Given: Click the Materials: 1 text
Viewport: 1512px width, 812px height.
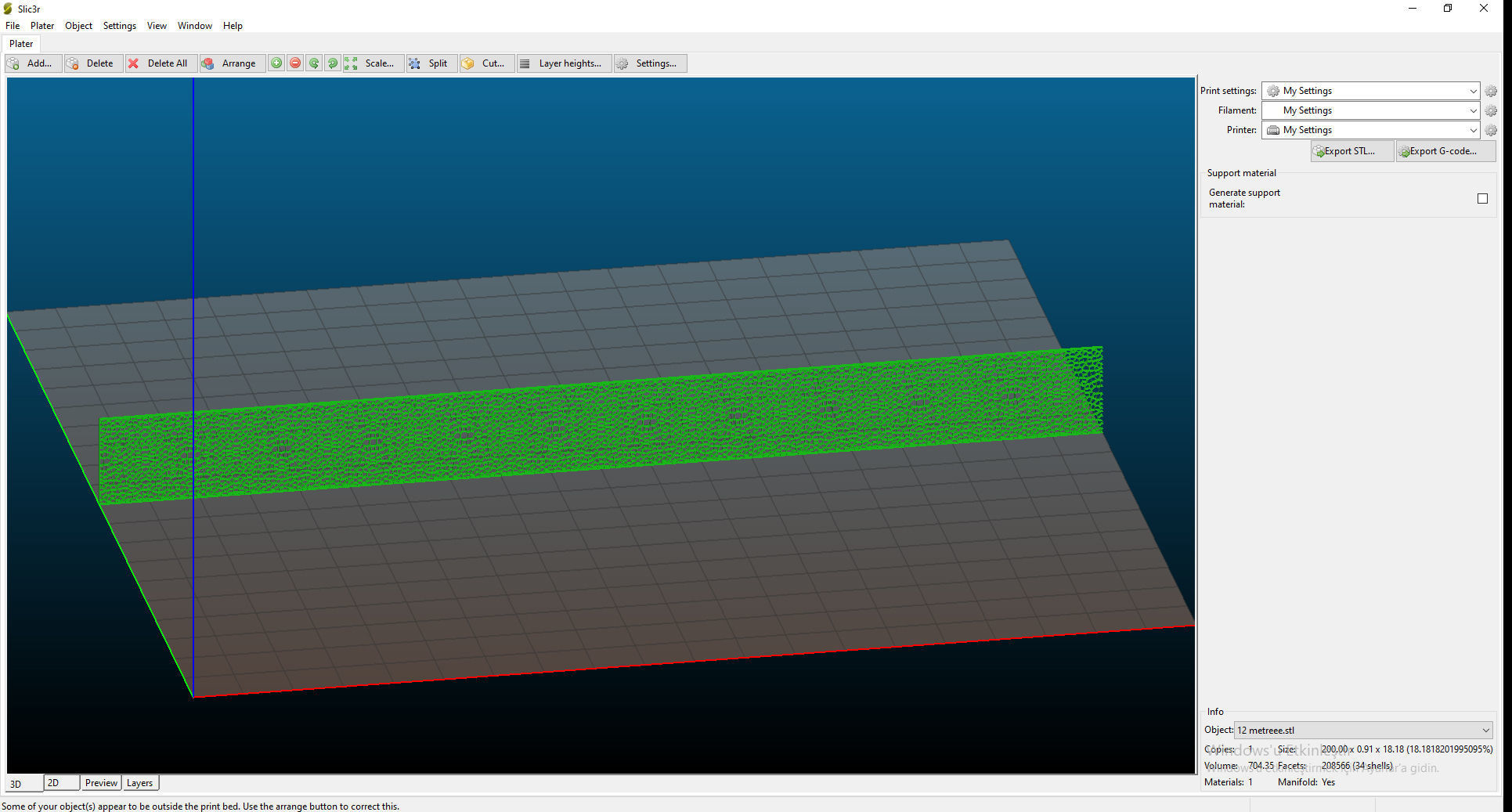Looking at the screenshot, I should 1229,782.
